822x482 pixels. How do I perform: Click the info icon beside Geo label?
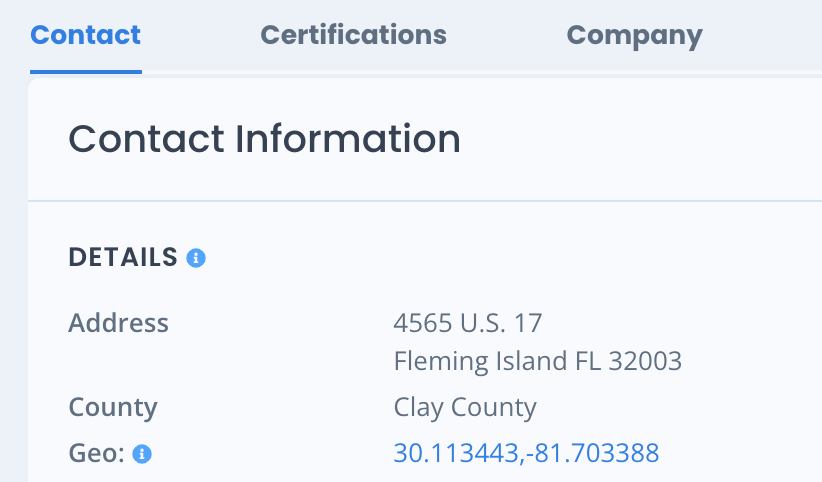click(142, 454)
